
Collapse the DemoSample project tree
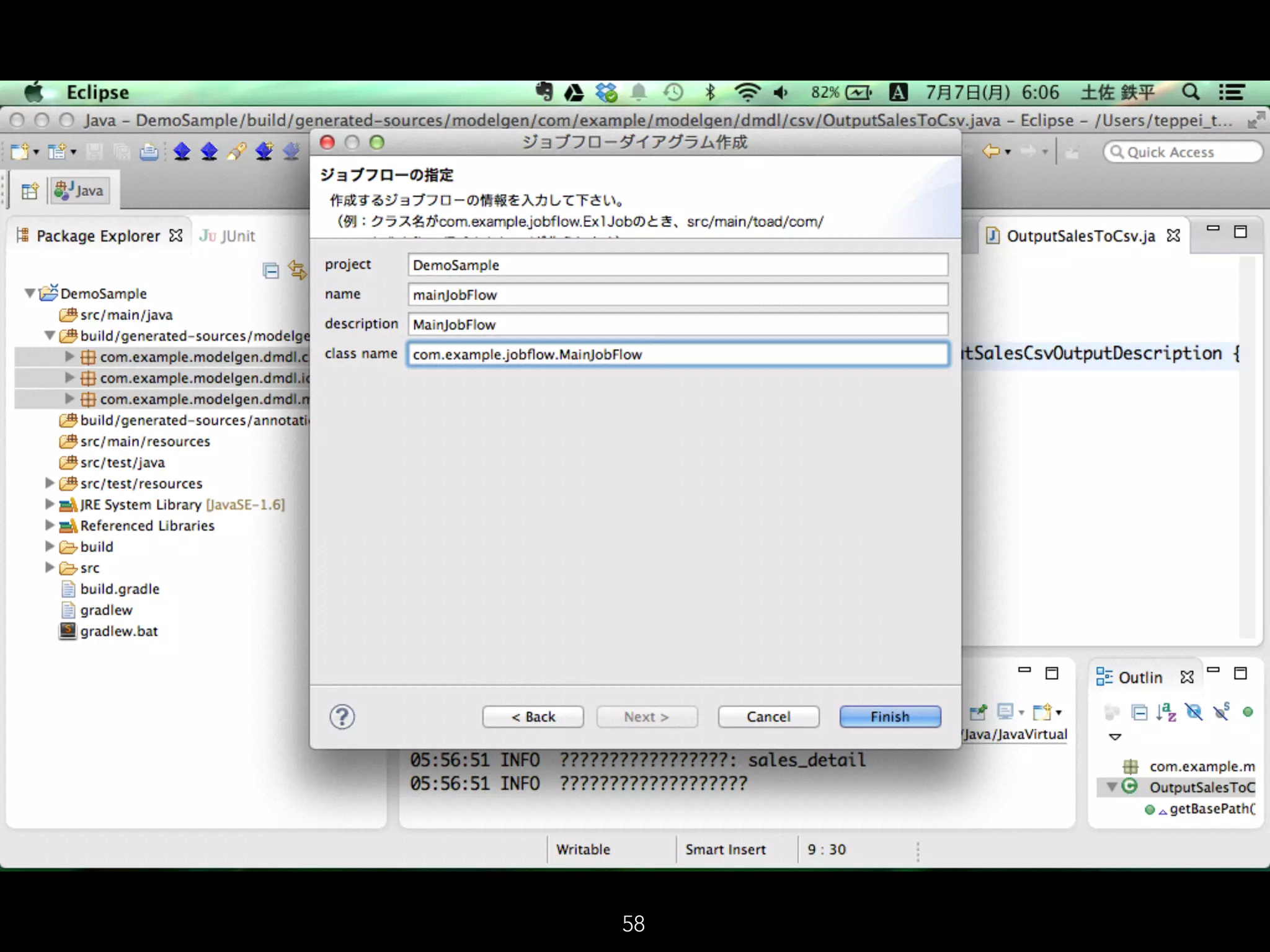point(29,293)
